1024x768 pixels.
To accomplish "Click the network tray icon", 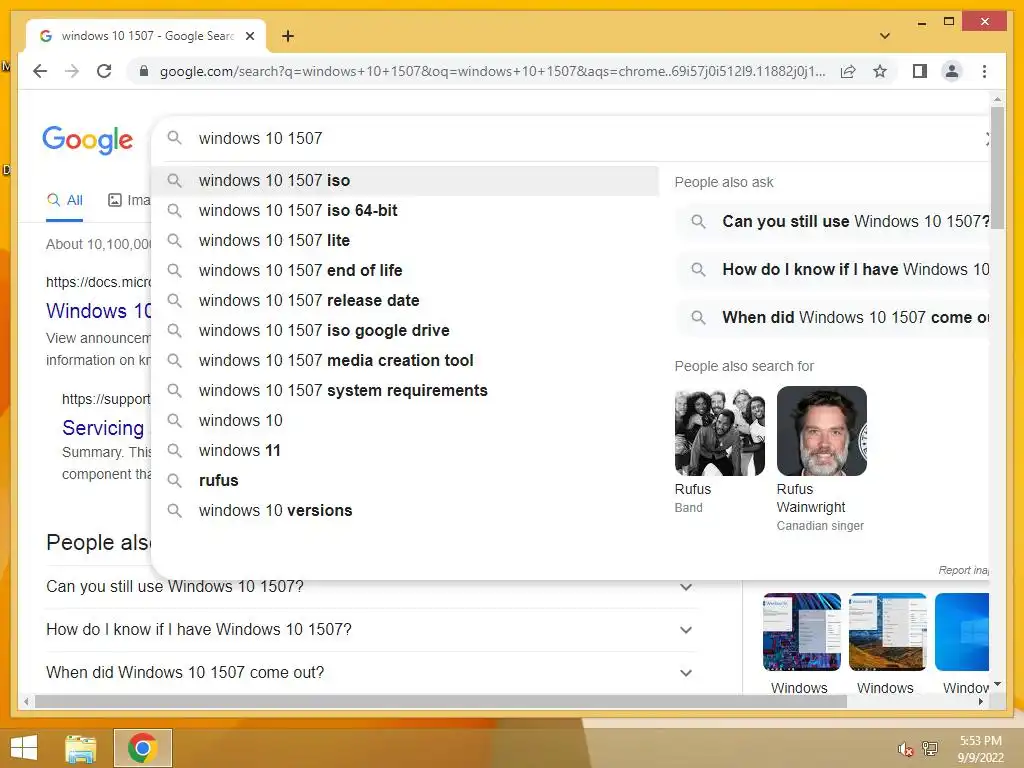I will tap(930, 749).
